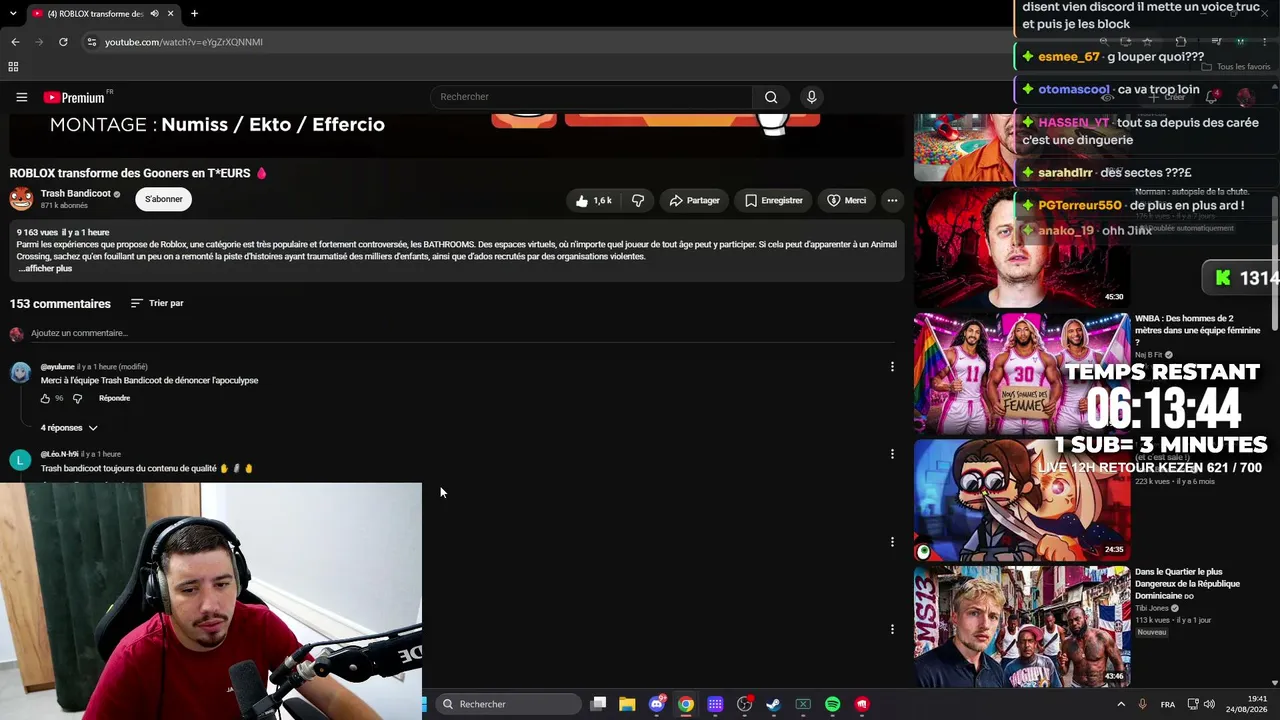The height and width of the screenshot is (720, 1280).
Task: Open the Dominican Republic video thumbnail
Action: [x=1022, y=627]
